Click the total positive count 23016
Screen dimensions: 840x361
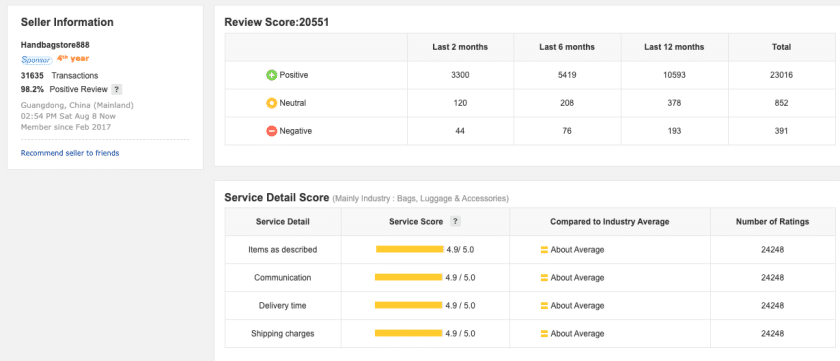781,76
